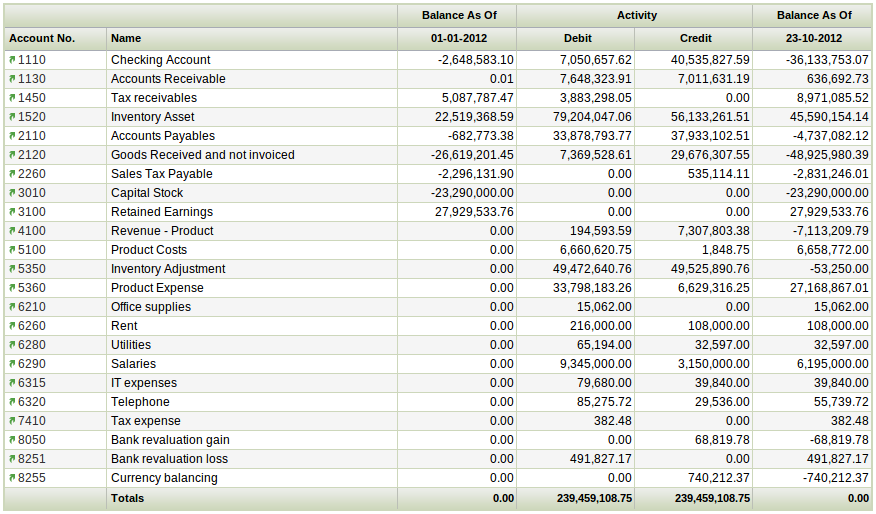876x514 pixels.
Task: Open the zoom arrow for account 4100
Action: click(12, 231)
